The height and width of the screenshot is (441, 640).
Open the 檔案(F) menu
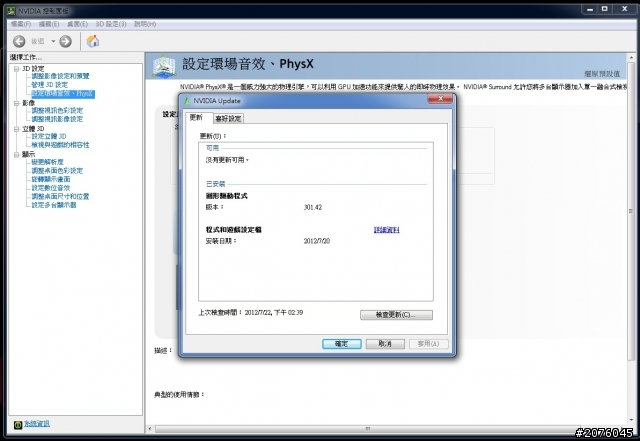click(x=21, y=24)
